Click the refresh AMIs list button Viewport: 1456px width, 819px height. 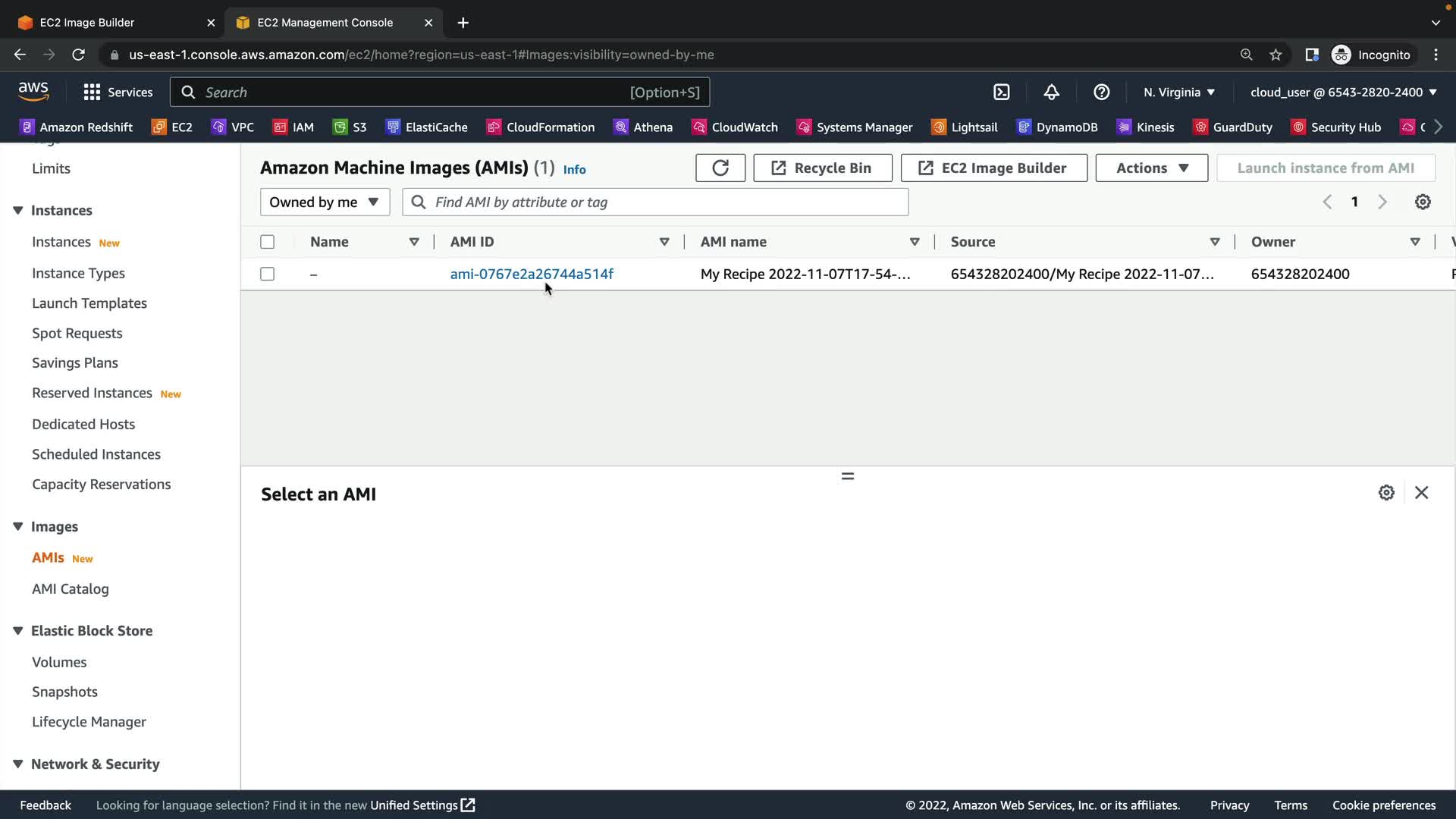pos(720,168)
